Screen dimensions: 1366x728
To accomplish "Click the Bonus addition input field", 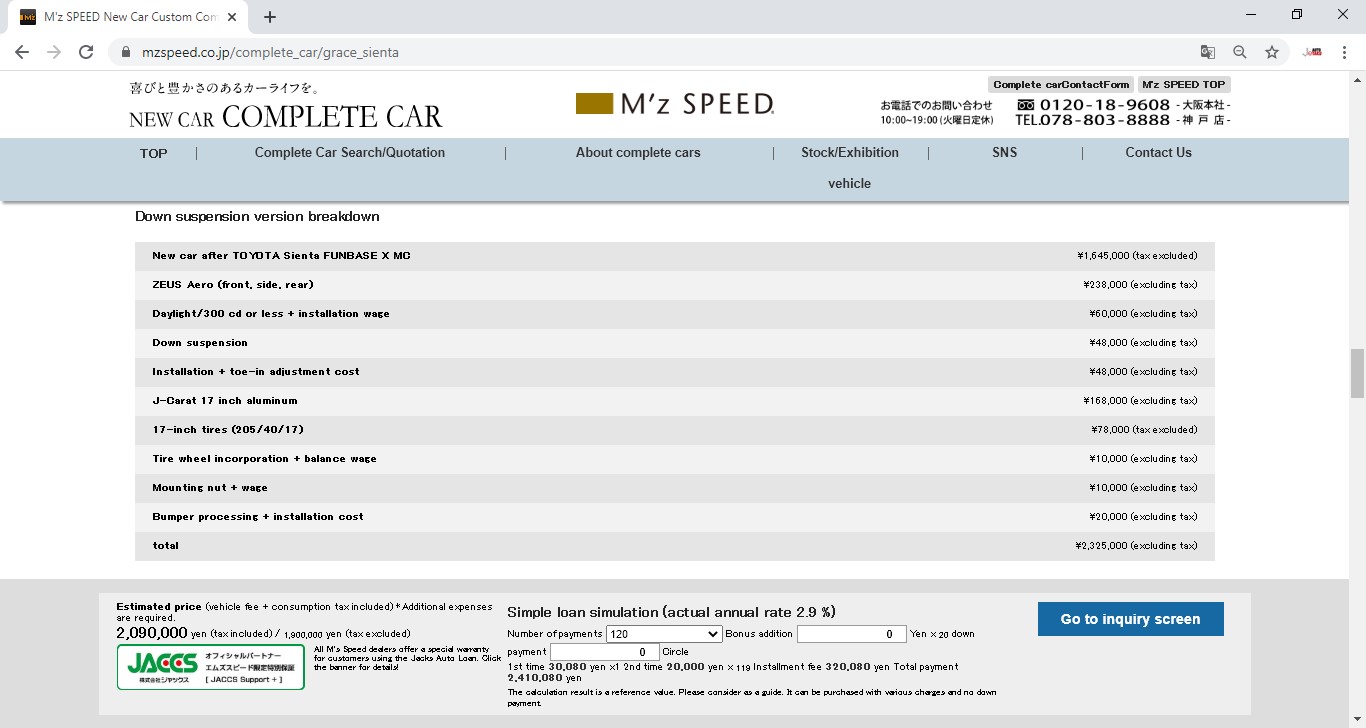I will click(x=851, y=634).
